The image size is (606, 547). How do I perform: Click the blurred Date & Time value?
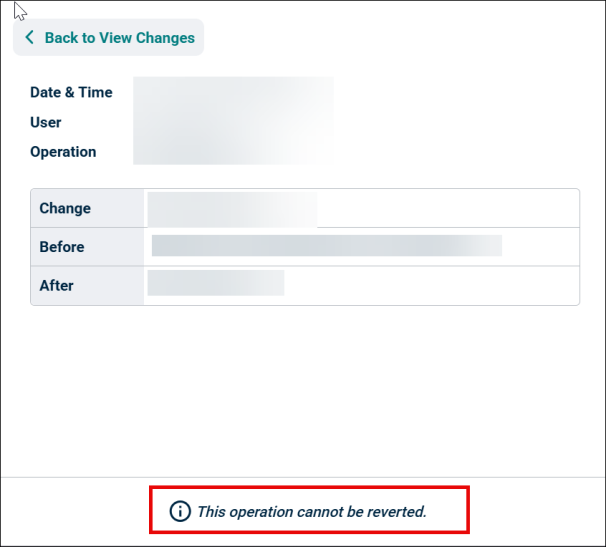[233, 92]
